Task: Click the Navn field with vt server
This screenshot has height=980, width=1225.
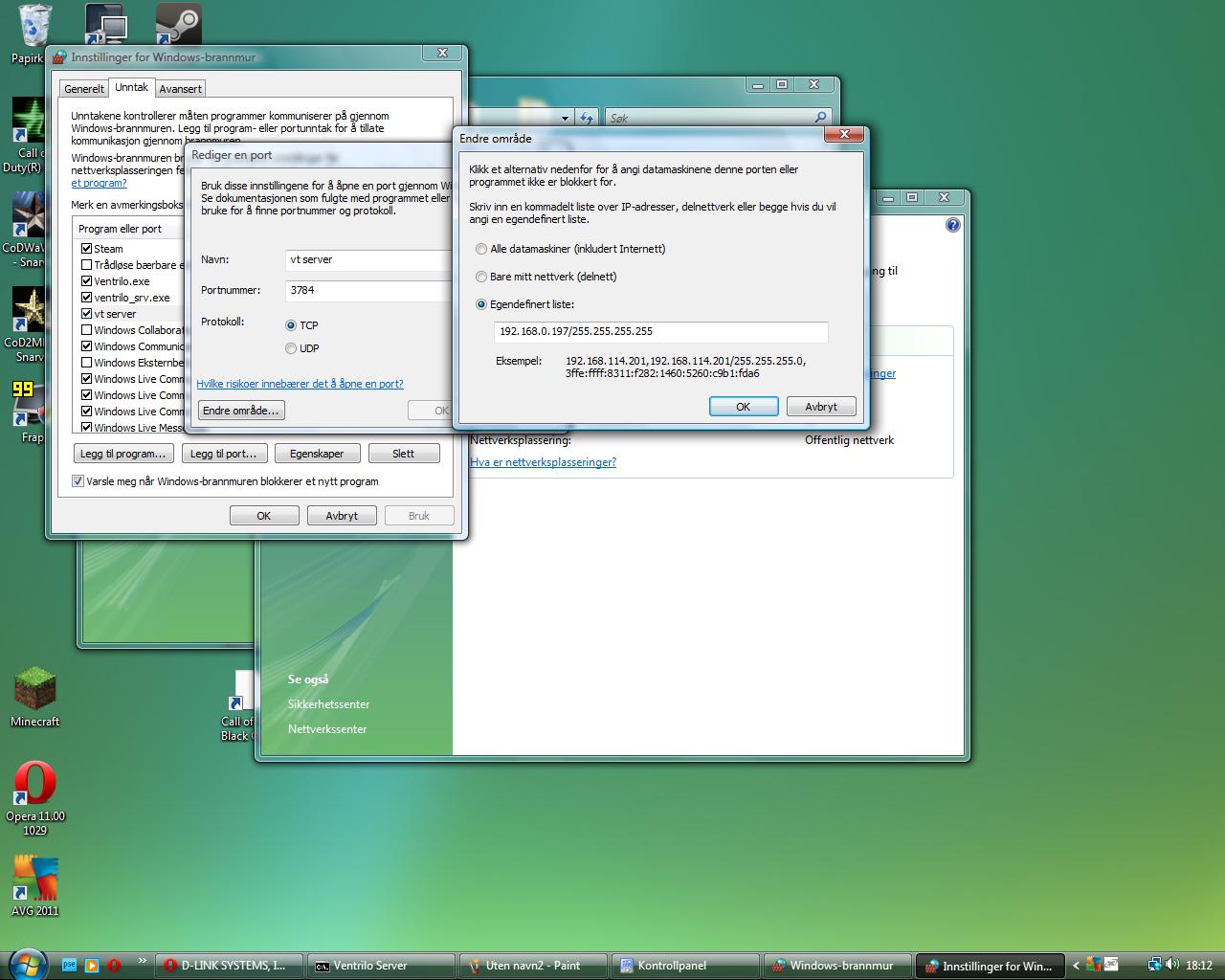Action: pos(368,260)
